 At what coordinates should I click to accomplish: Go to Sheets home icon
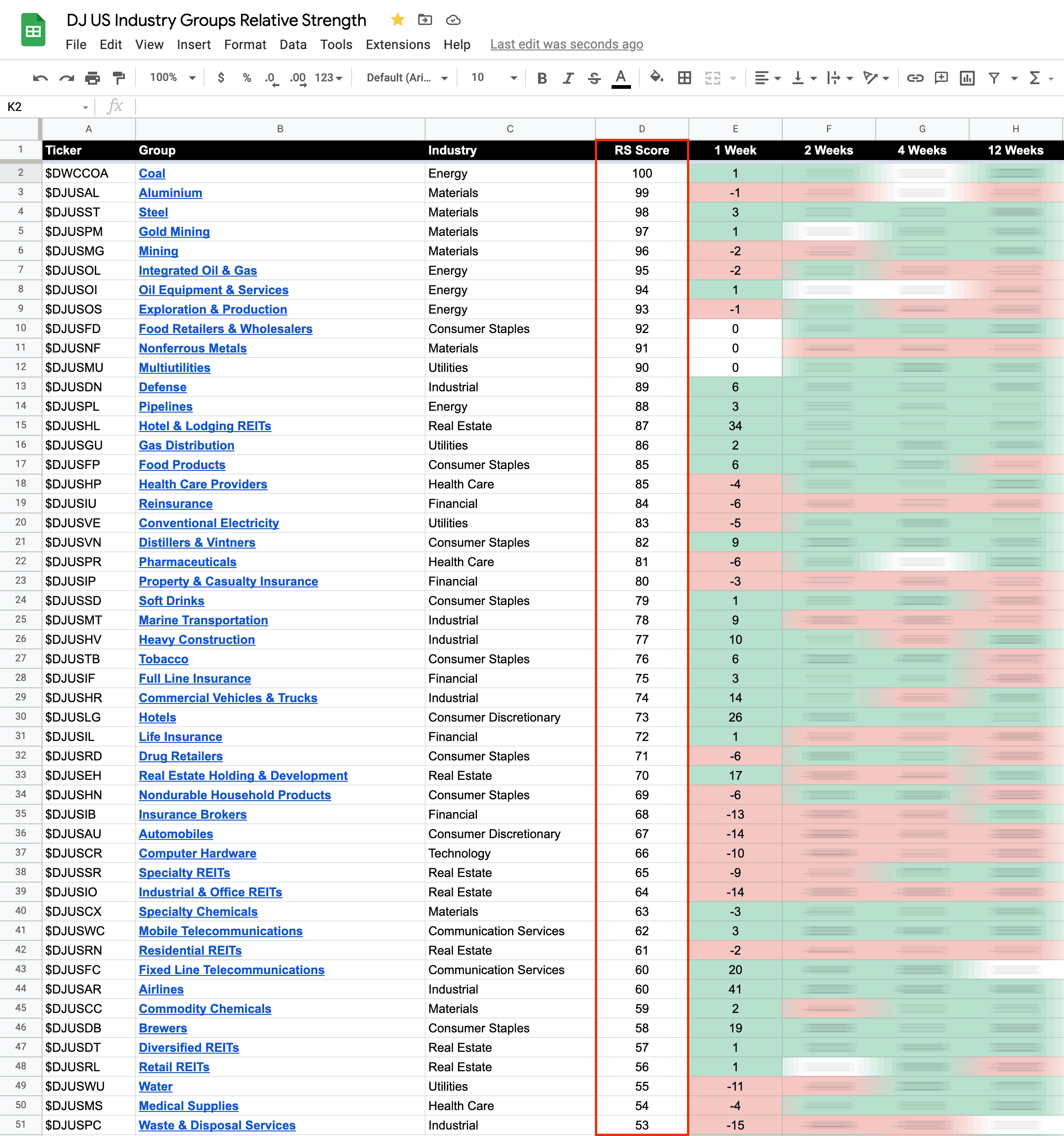(x=33, y=29)
